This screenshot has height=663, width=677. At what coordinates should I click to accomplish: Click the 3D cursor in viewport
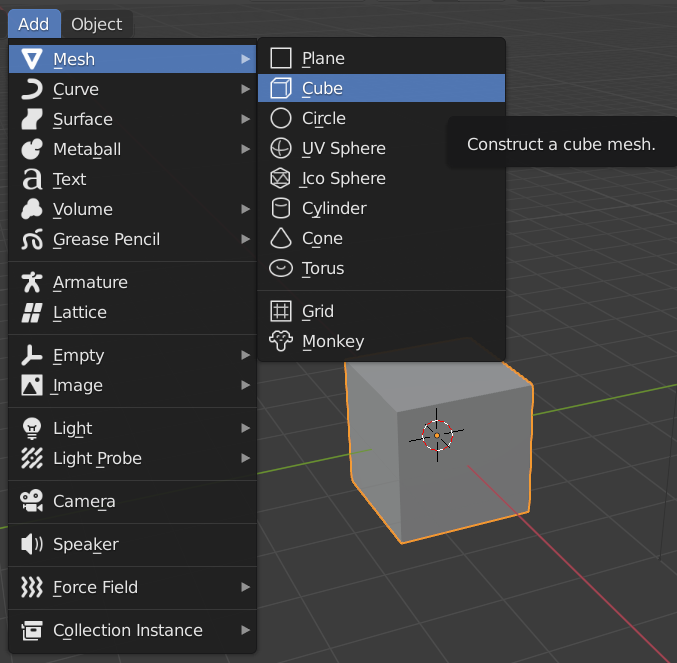click(x=437, y=435)
